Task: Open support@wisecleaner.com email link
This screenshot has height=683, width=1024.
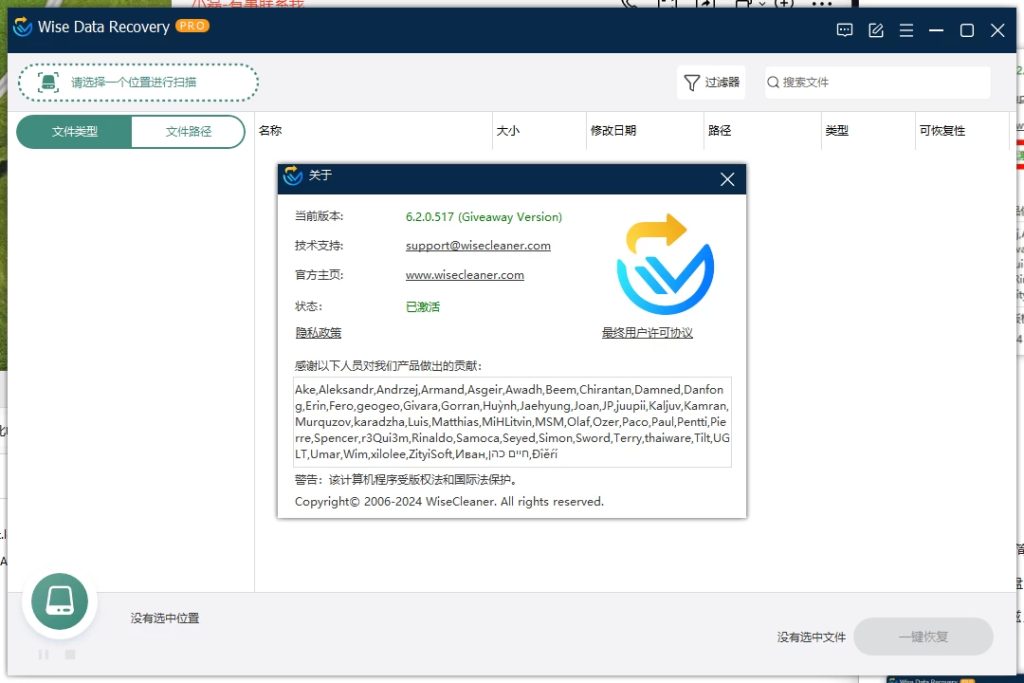Action: pos(478,246)
